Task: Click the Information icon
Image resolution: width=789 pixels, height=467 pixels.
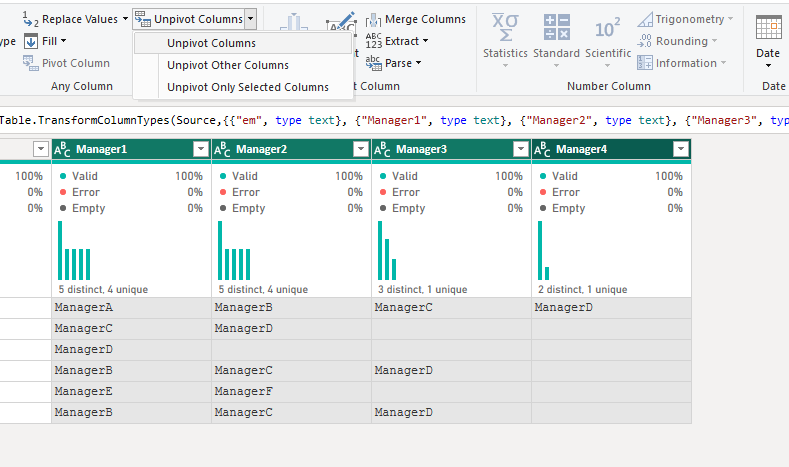Action: (x=645, y=63)
